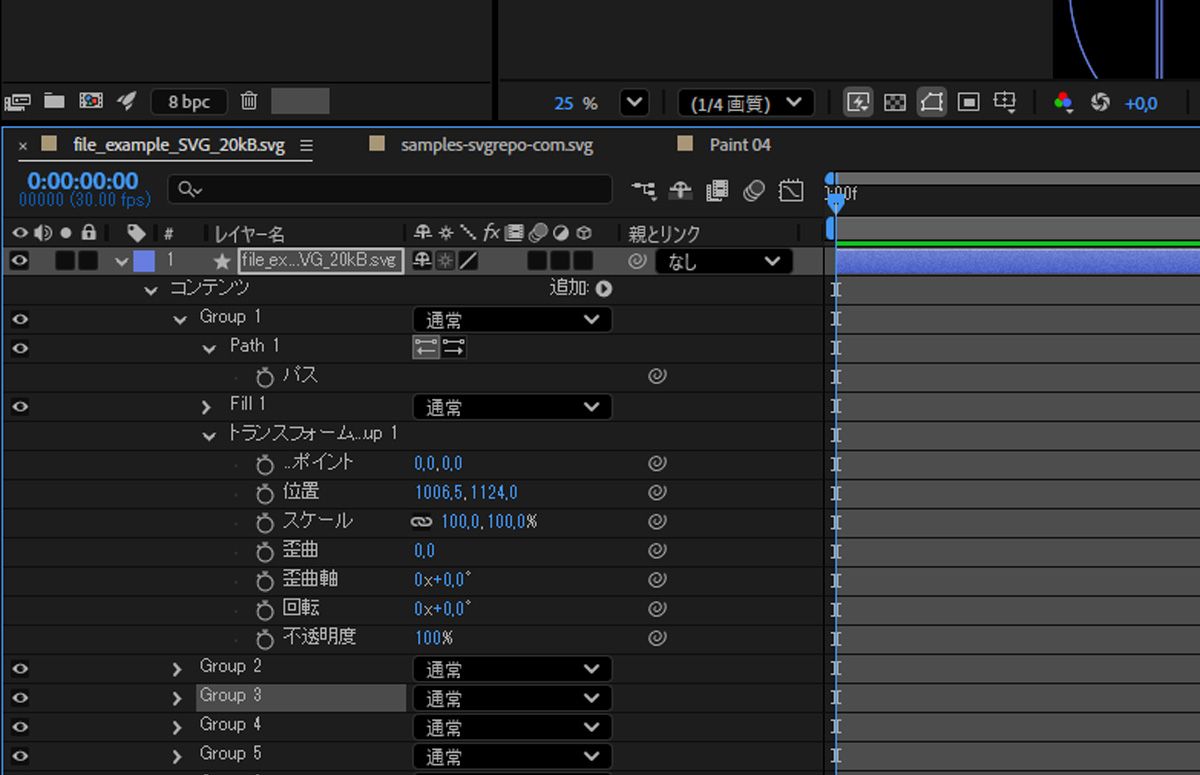Select the Group 3 row
1200x775 pixels.
point(301,697)
